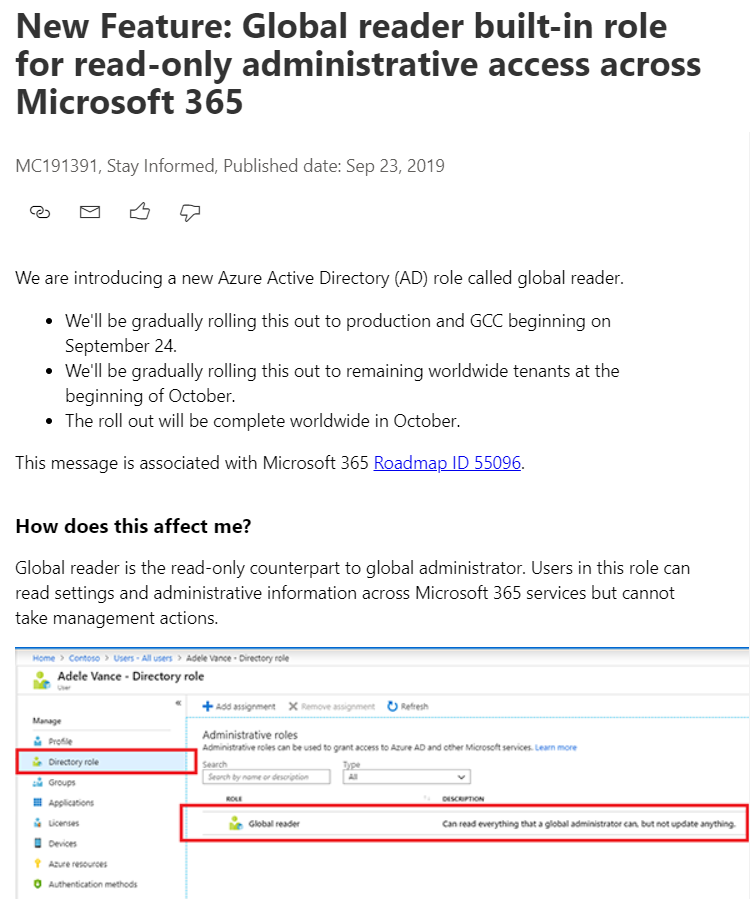
Task: Click Add assignment button
Action: pyautogui.click(x=239, y=706)
